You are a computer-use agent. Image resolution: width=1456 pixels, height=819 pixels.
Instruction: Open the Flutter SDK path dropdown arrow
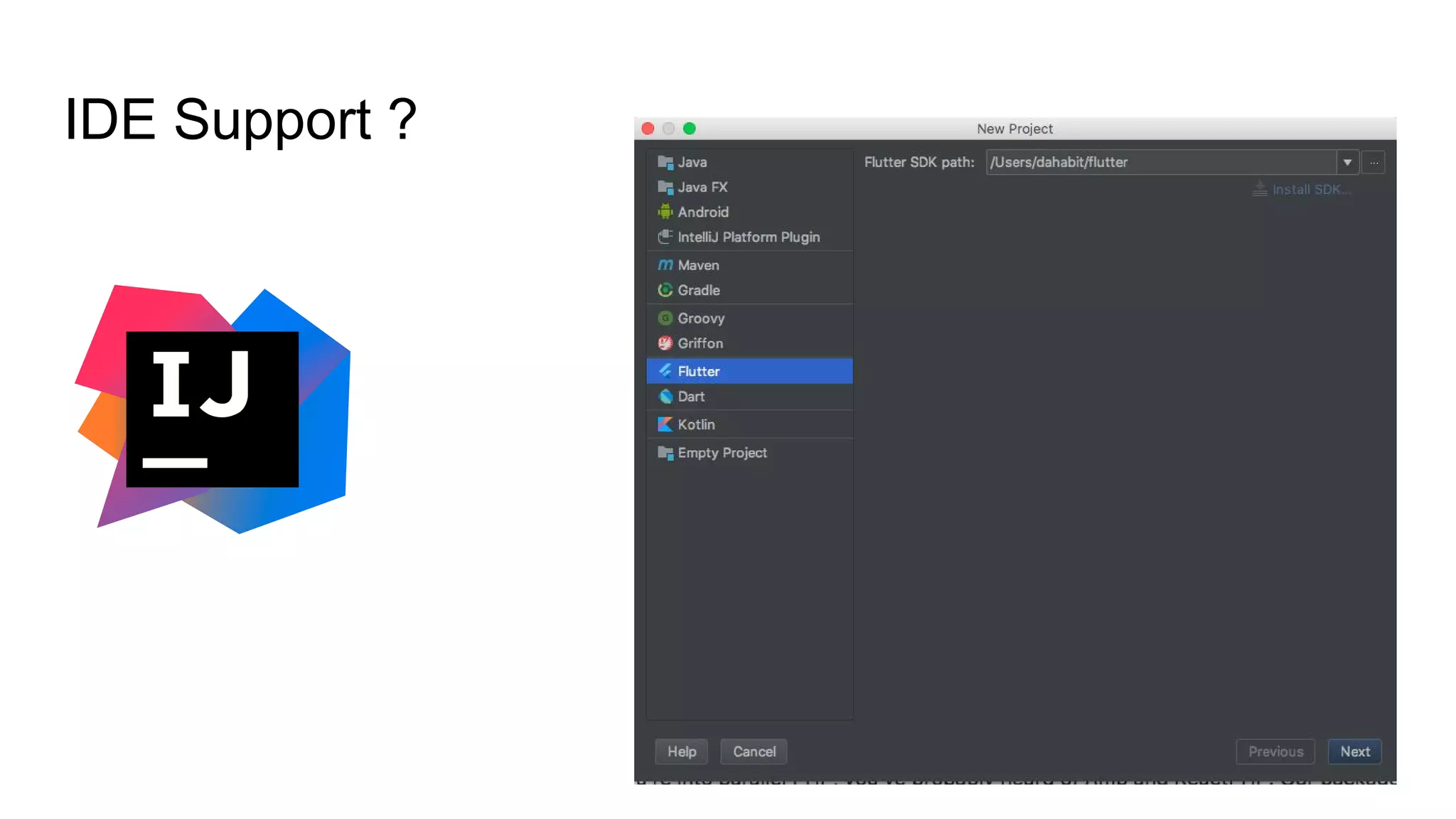pos(1347,162)
